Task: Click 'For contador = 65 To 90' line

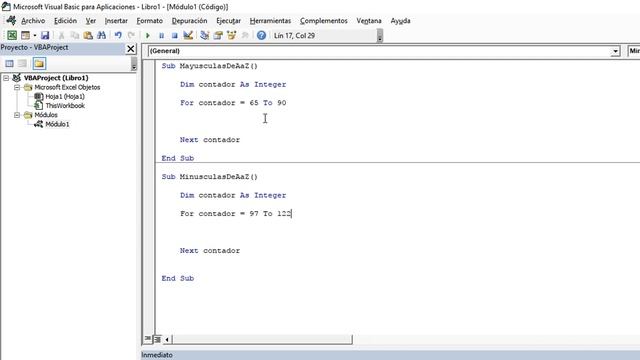Action: (x=233, y=103)
